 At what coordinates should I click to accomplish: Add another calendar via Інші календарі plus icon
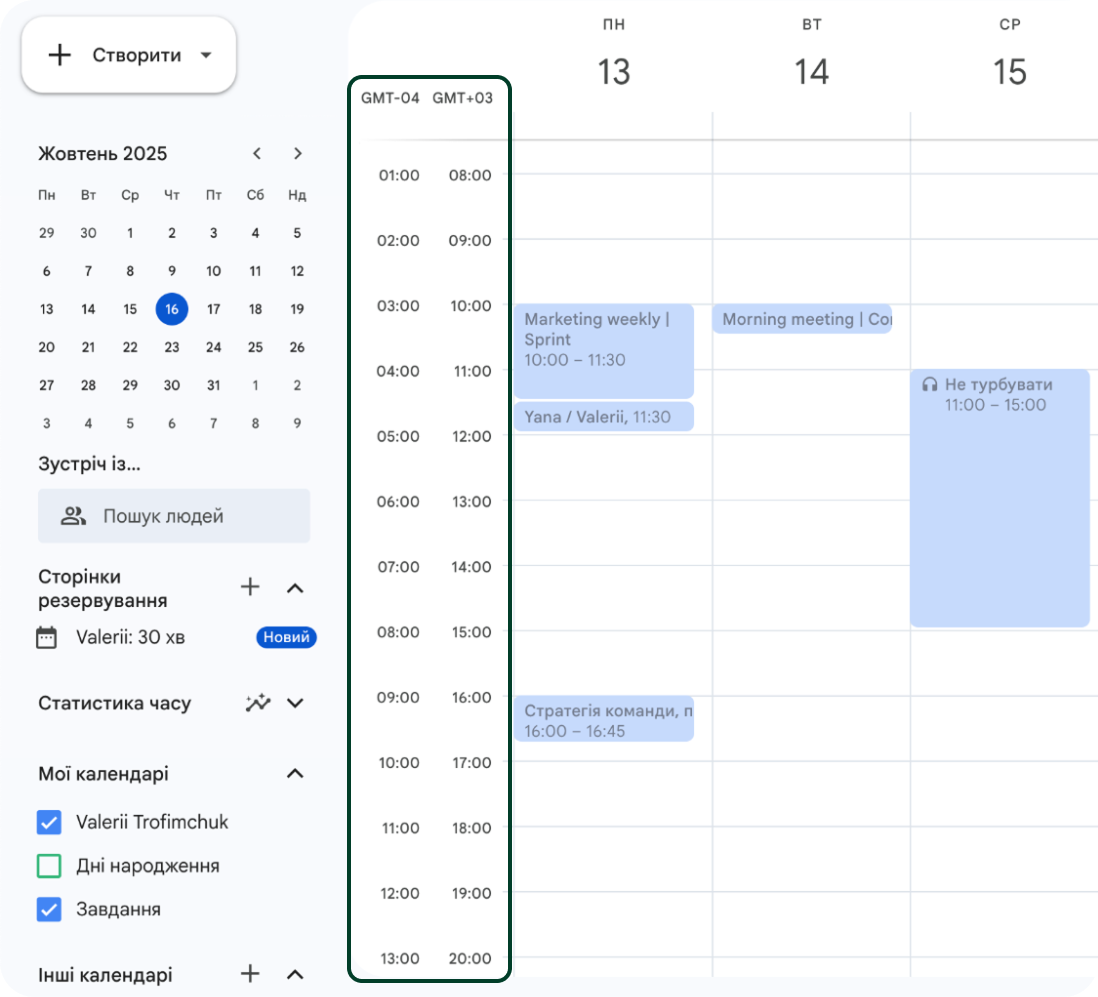click(x=250, y=974)
